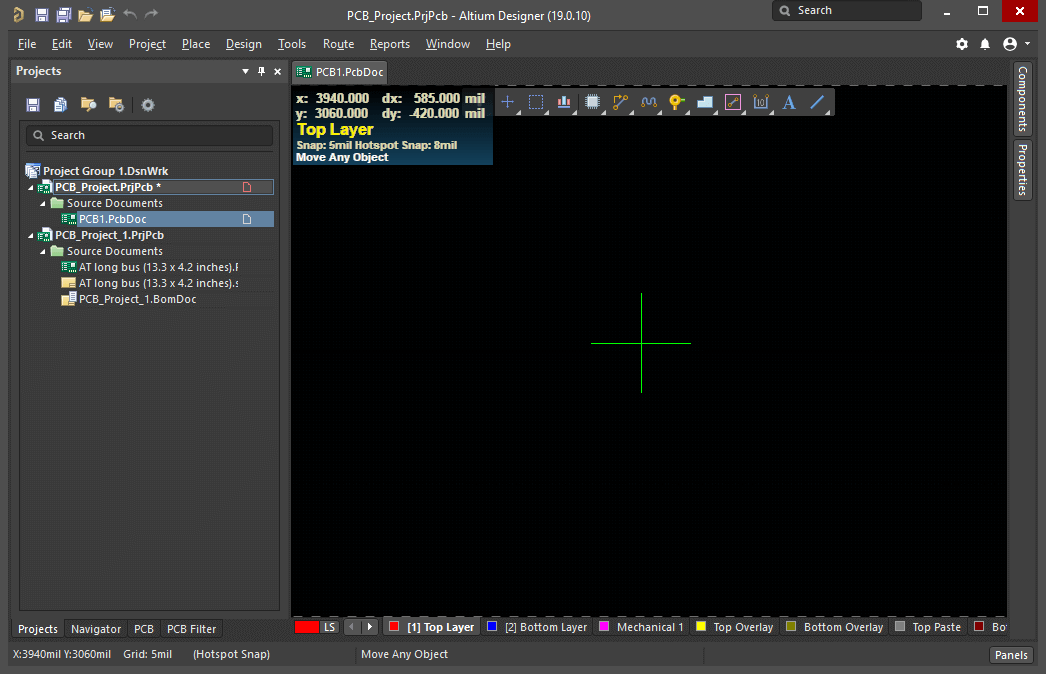Pin the Projects panel
The image size is (1046, 674).
click(262, 71)
